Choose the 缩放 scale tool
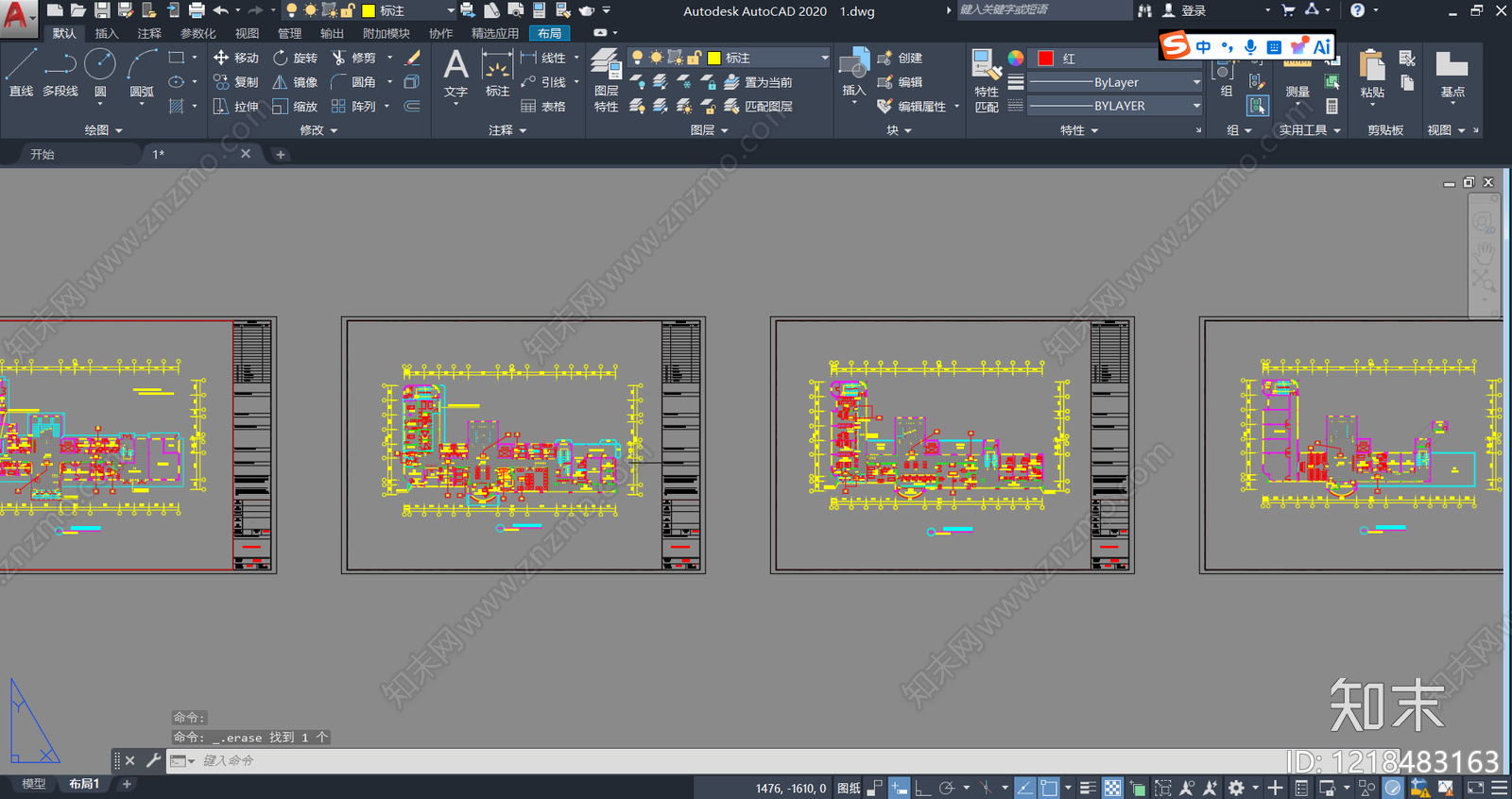The image size is (1512, 799). click(x=296, y=107)
